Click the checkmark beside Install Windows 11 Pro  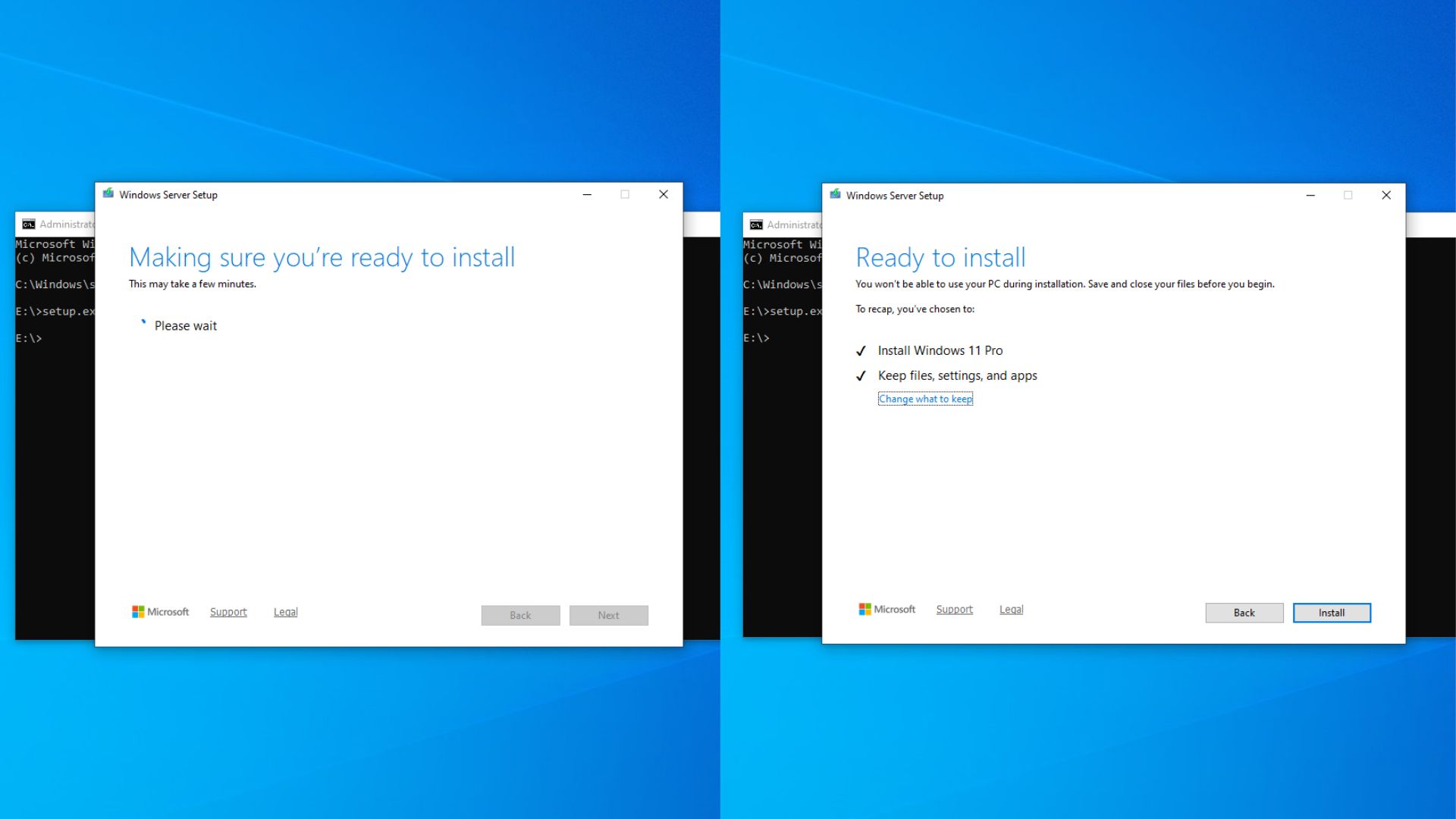(x=861, y=350)
